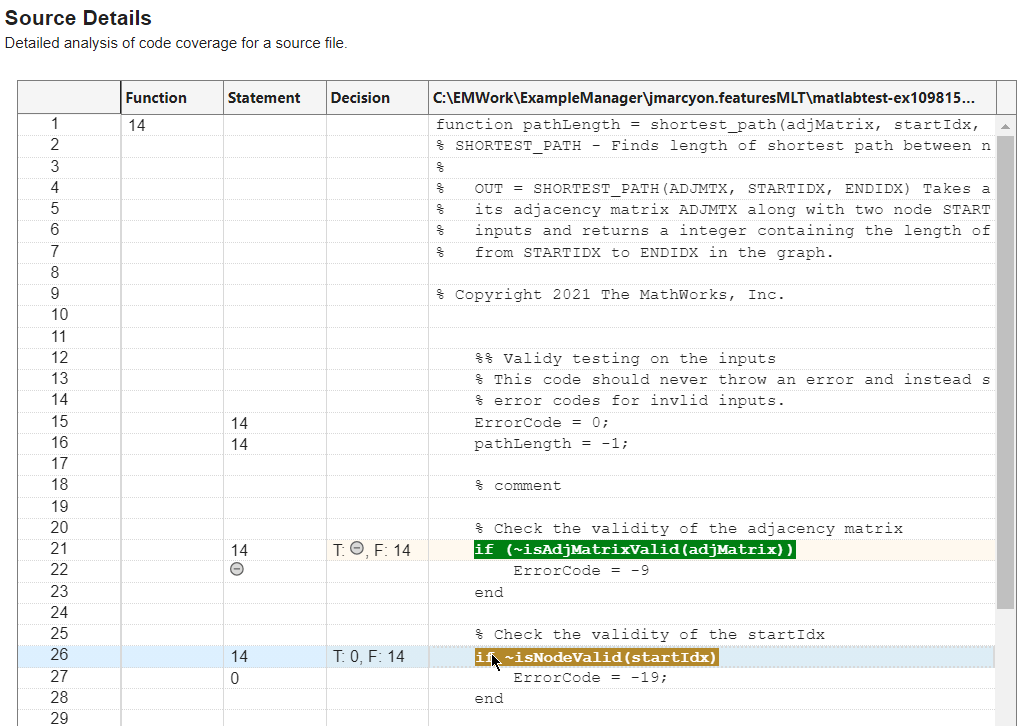This screenshot has width=1031, height=726.
Task: Click the Copyright 2021 MathWorks comment line
Action: click(x=610, y=295)
